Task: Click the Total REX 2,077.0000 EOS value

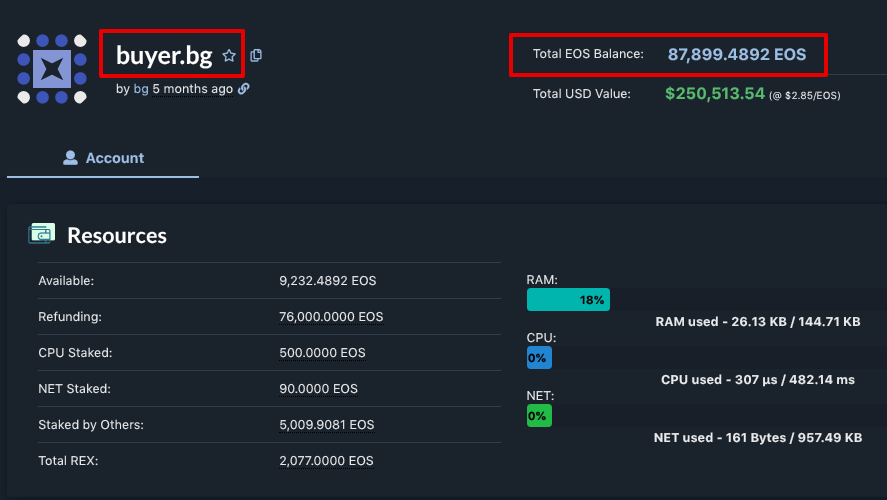Action: pos(326,461)
